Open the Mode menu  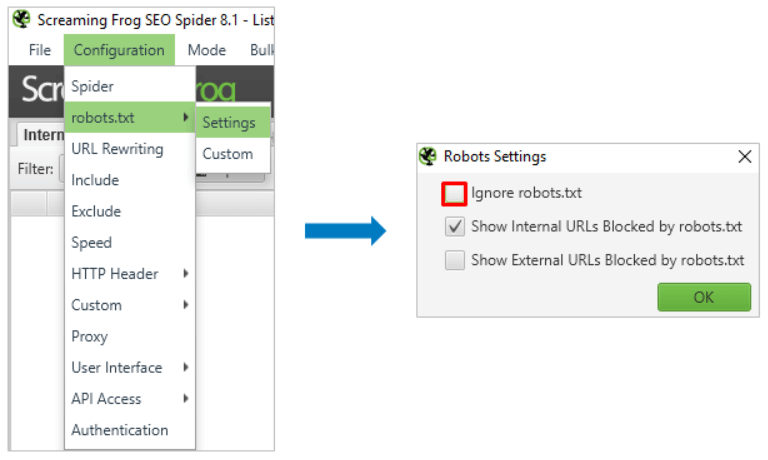click(207, 50)
